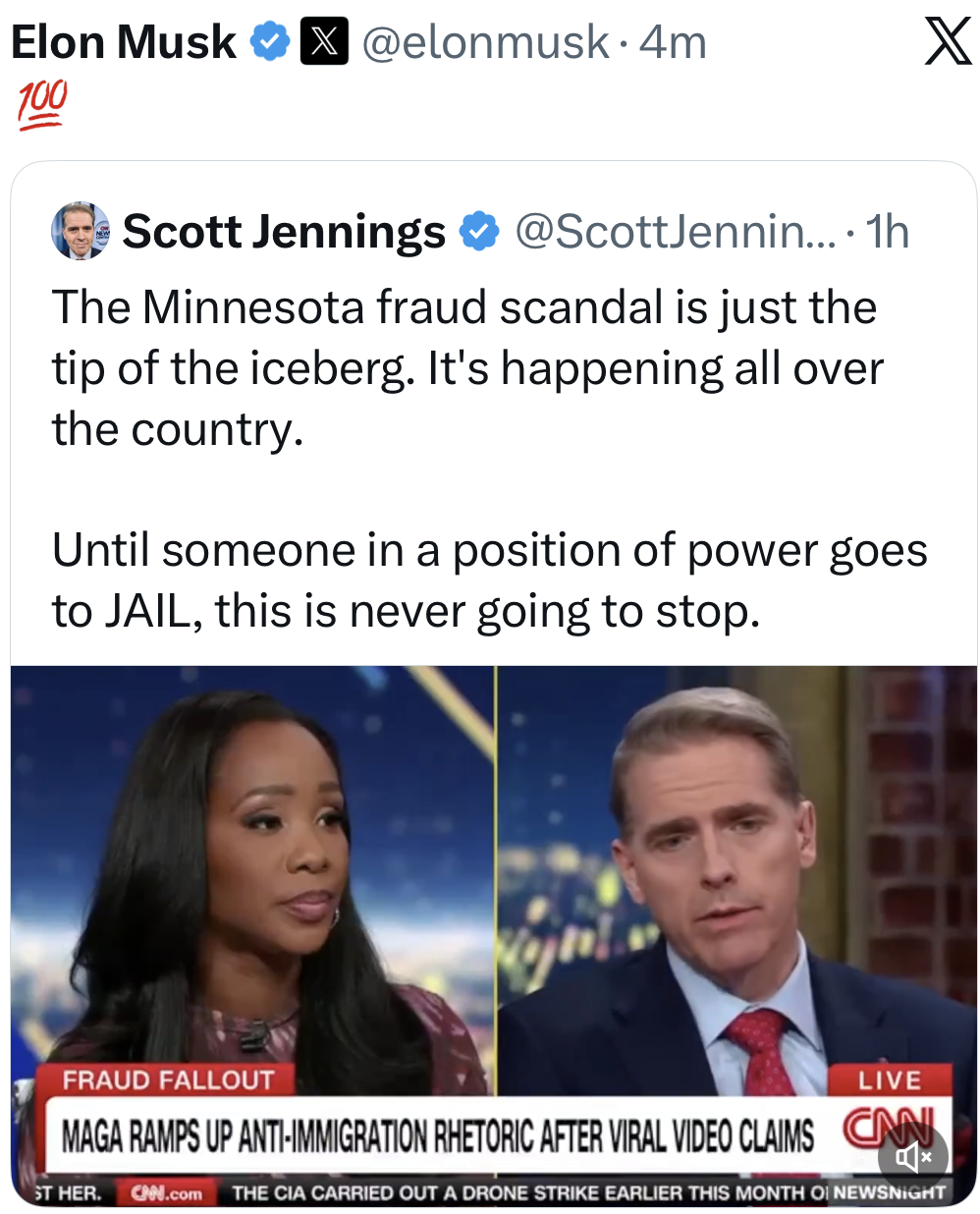Open Scott Jennings' profile avatar
The image size is (980, 1214).
[81, 231]
